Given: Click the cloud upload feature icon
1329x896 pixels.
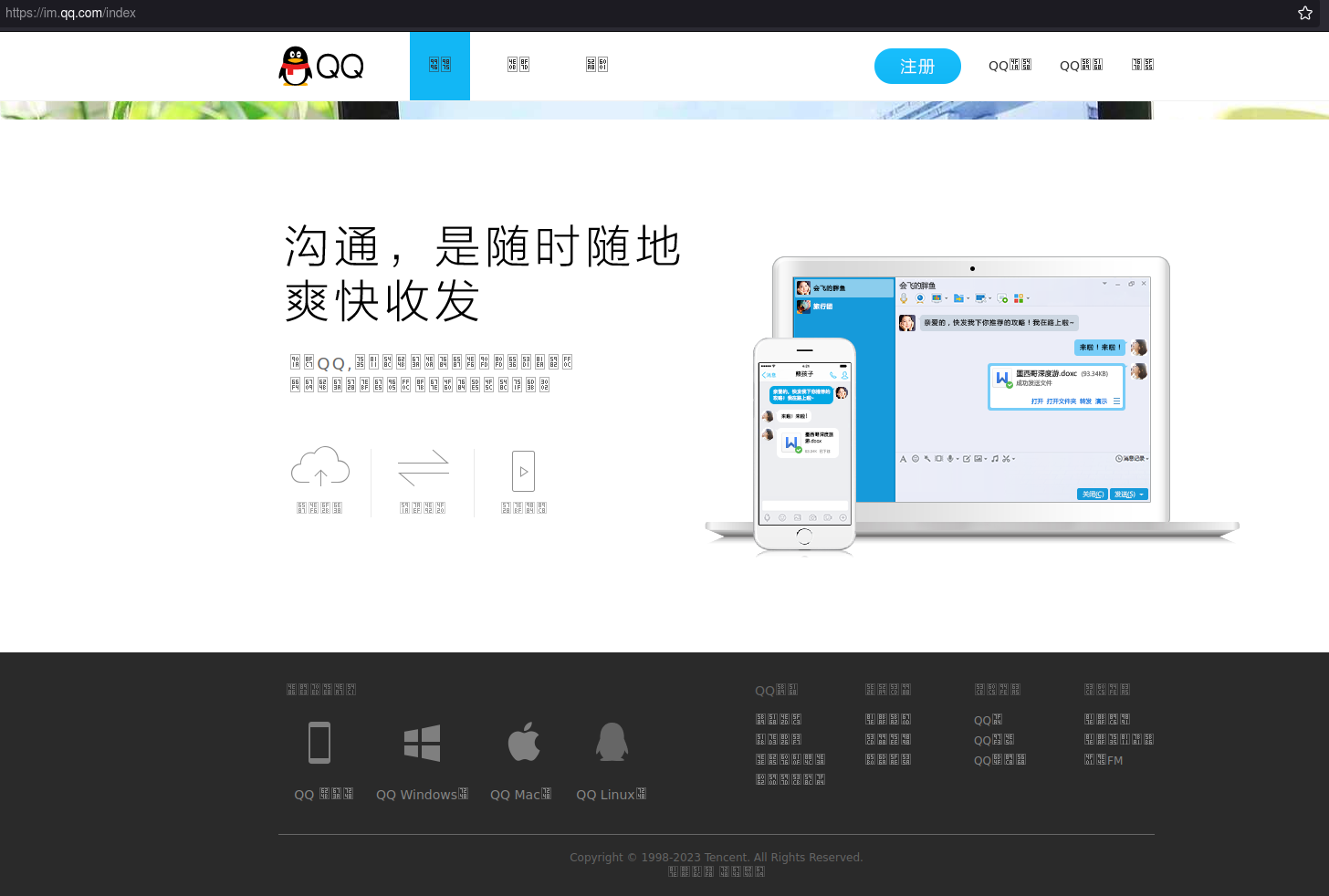Looking at the screenshot, I should point(320,467).
